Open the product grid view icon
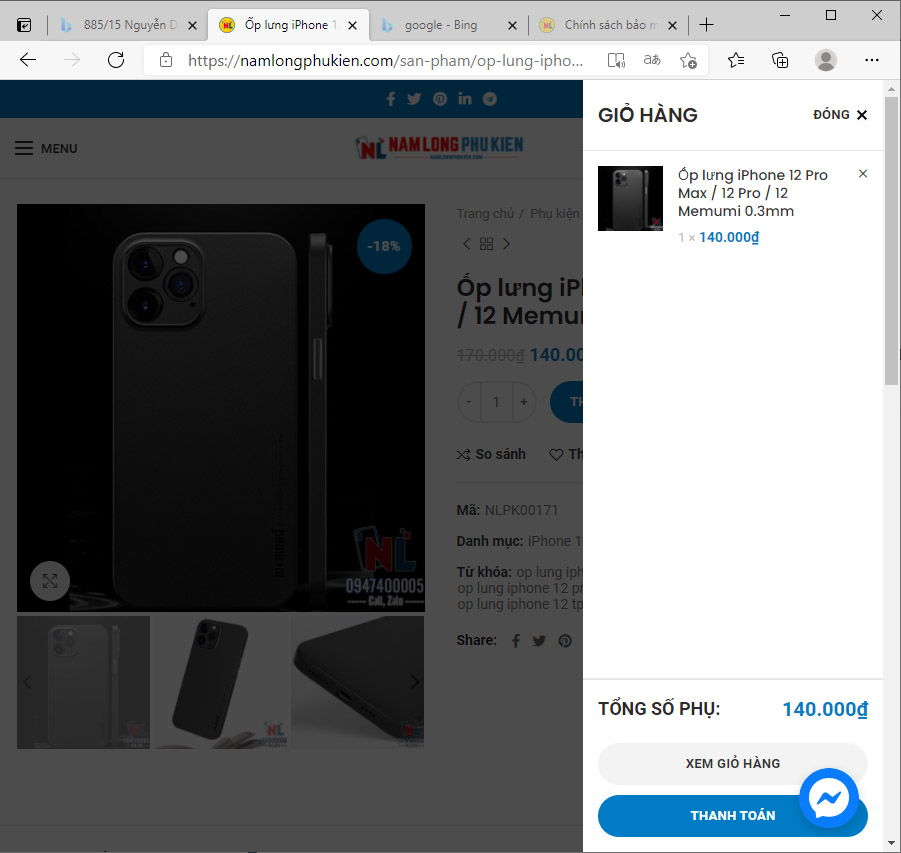Image resolution: width=901 pixels, height=853 pixels. [486, 244]
